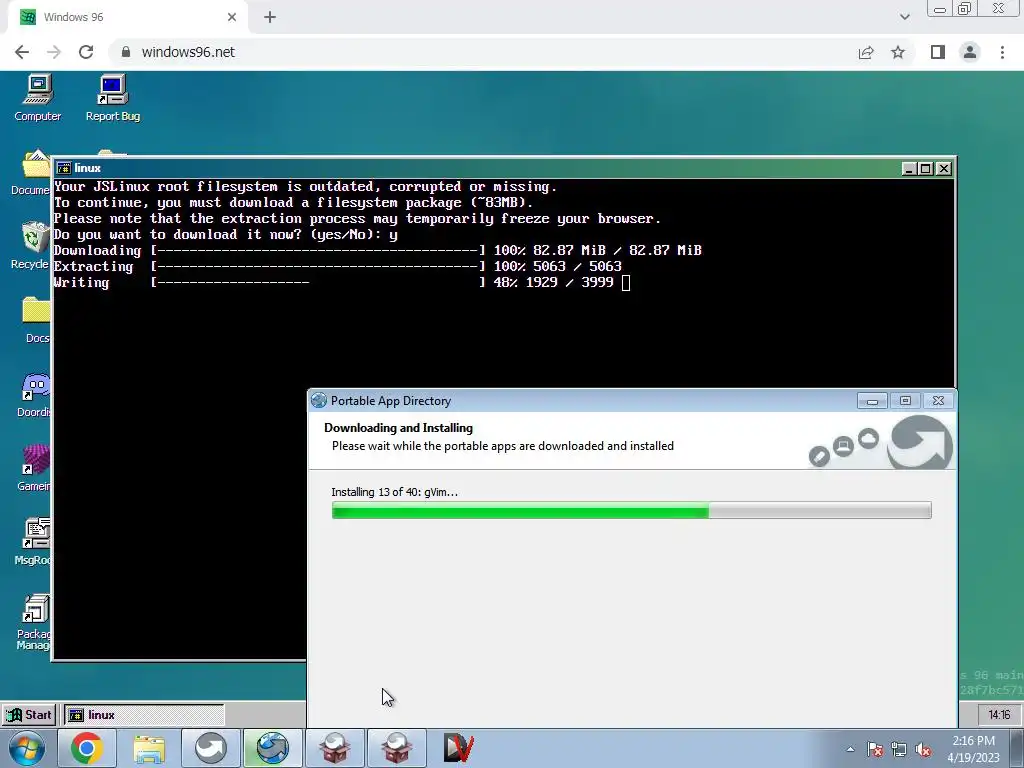Viewport: 1024px width, 768px height.
Task: Click the Writing progress line in terminal
Action: [342, 282]
